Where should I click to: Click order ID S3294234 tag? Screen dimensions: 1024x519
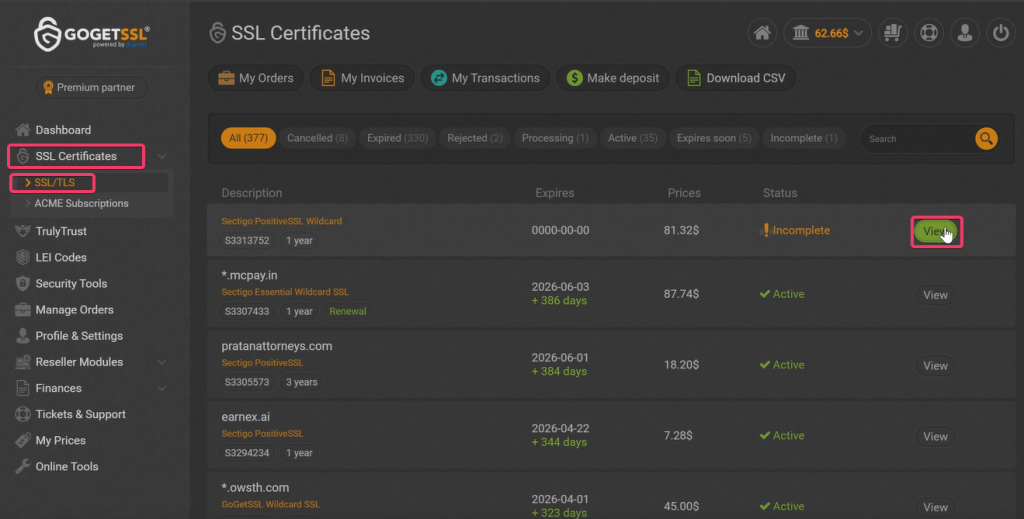point(247,452)
